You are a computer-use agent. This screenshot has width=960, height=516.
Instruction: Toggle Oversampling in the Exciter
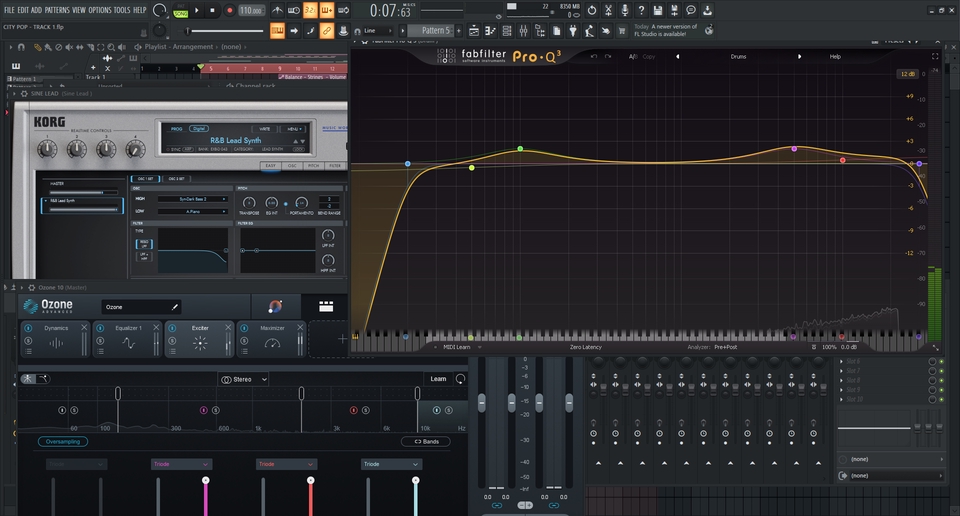(63, 441)
